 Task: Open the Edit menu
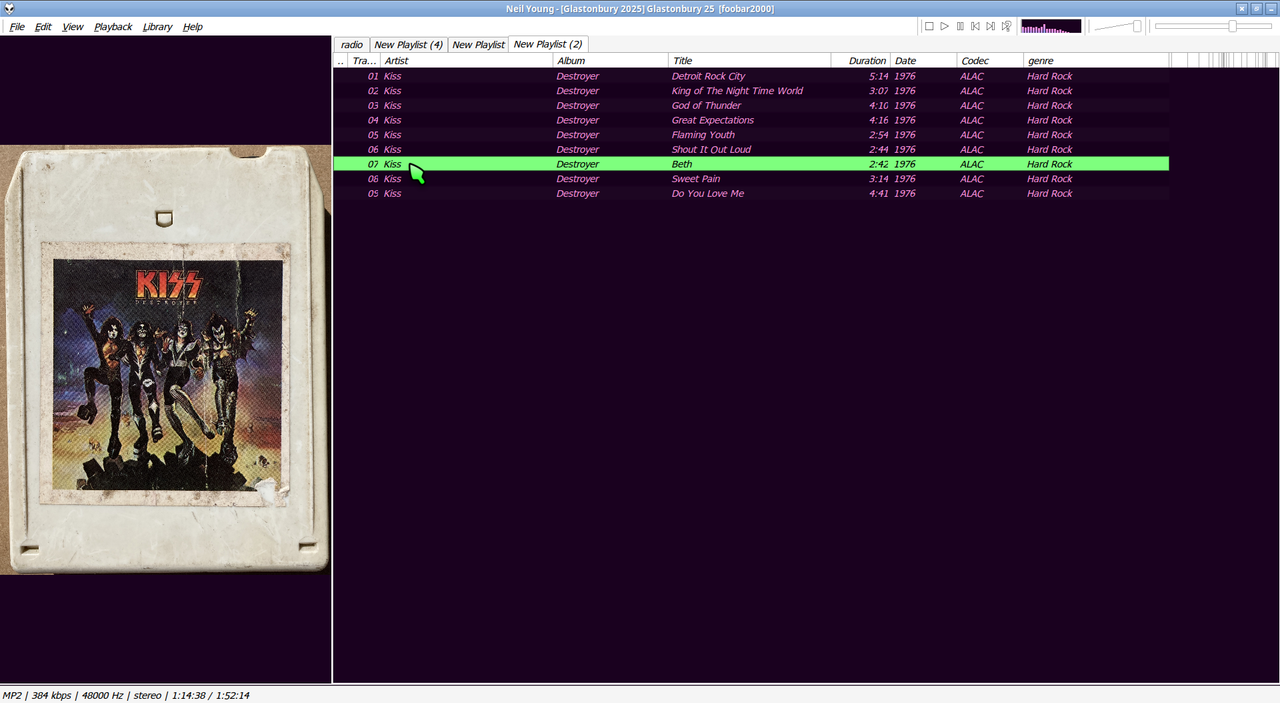[43, 27]
